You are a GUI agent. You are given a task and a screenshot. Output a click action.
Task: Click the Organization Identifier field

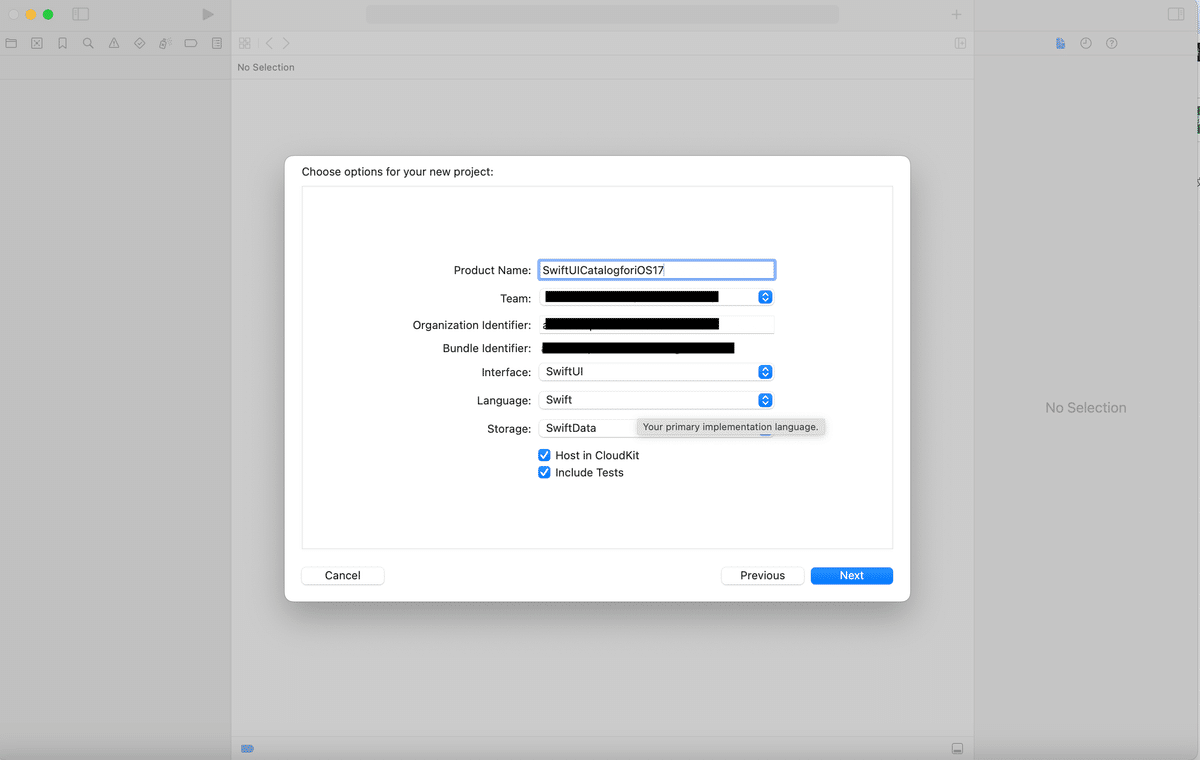pos(656,325)
